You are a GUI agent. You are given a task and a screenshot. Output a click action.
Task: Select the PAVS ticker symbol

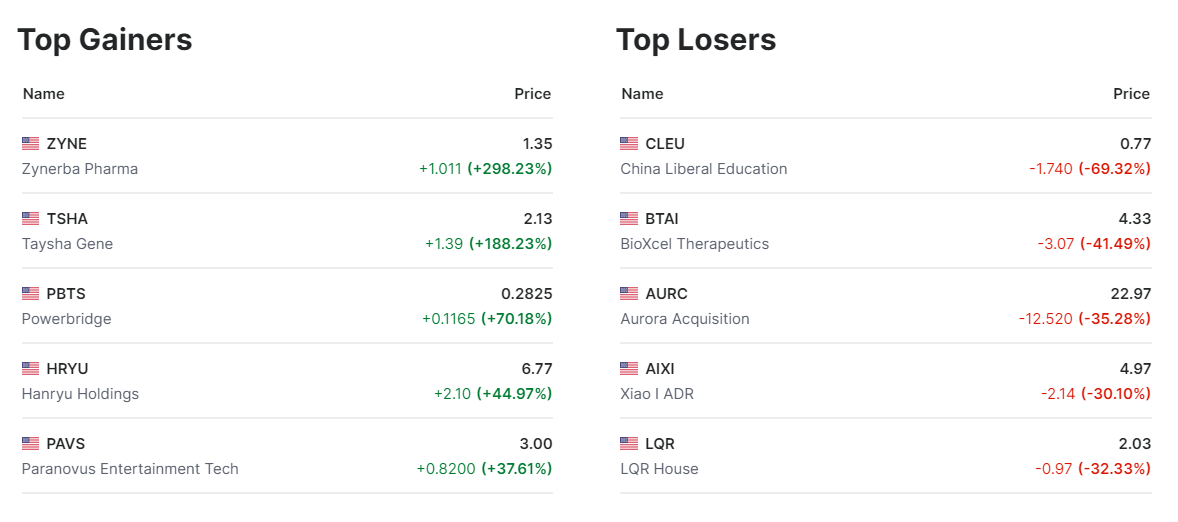pyautogui.click(x=67, y=444)
